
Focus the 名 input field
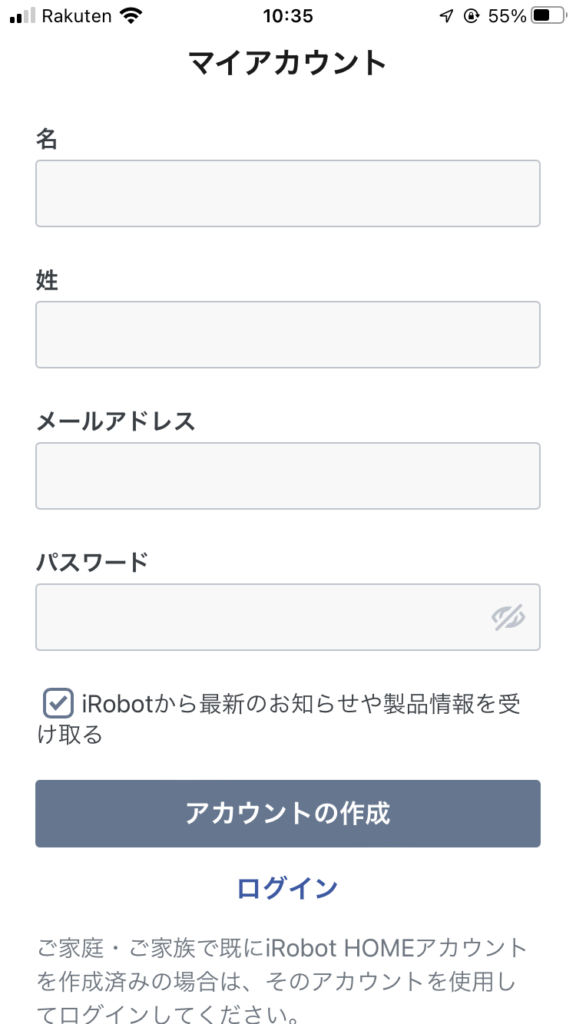pos(288,193)
